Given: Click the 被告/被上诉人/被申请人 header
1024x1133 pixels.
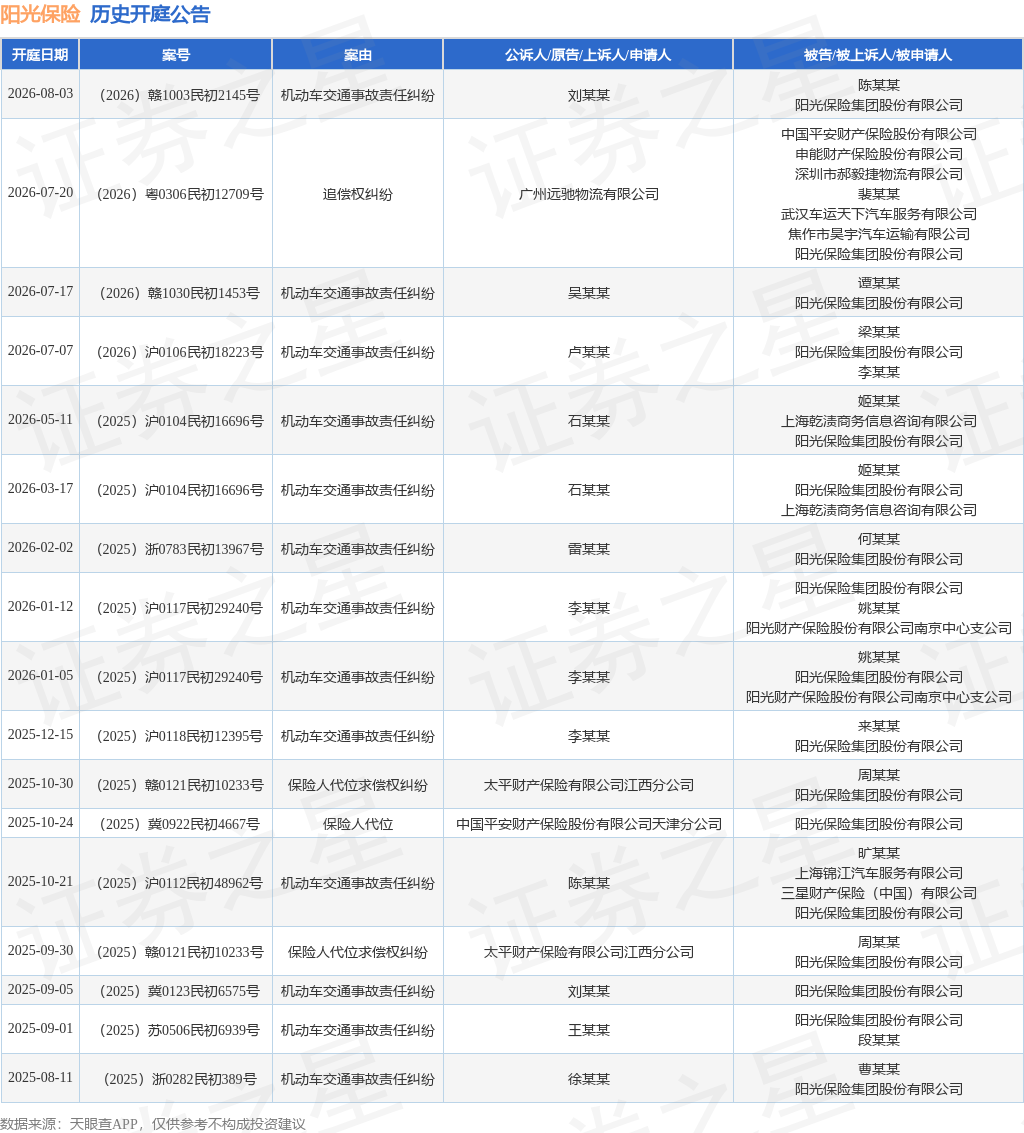Looking at the screenshot, I should pos(878,55).
